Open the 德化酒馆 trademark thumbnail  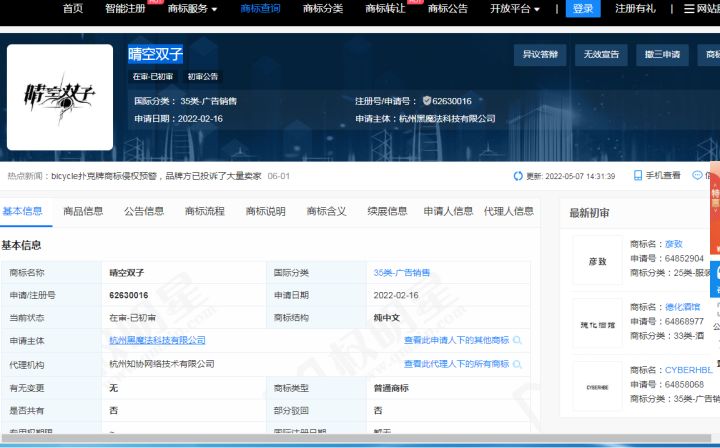coord(597,324)
